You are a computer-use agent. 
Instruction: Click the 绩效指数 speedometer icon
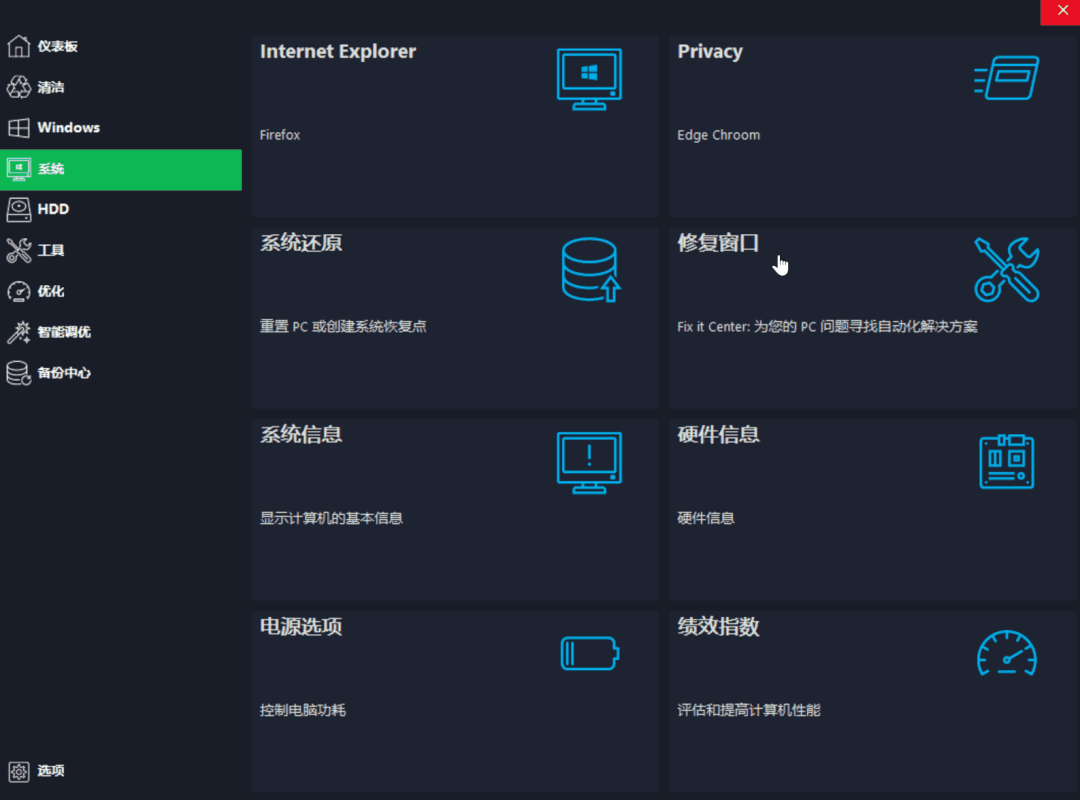(1006, 654)
